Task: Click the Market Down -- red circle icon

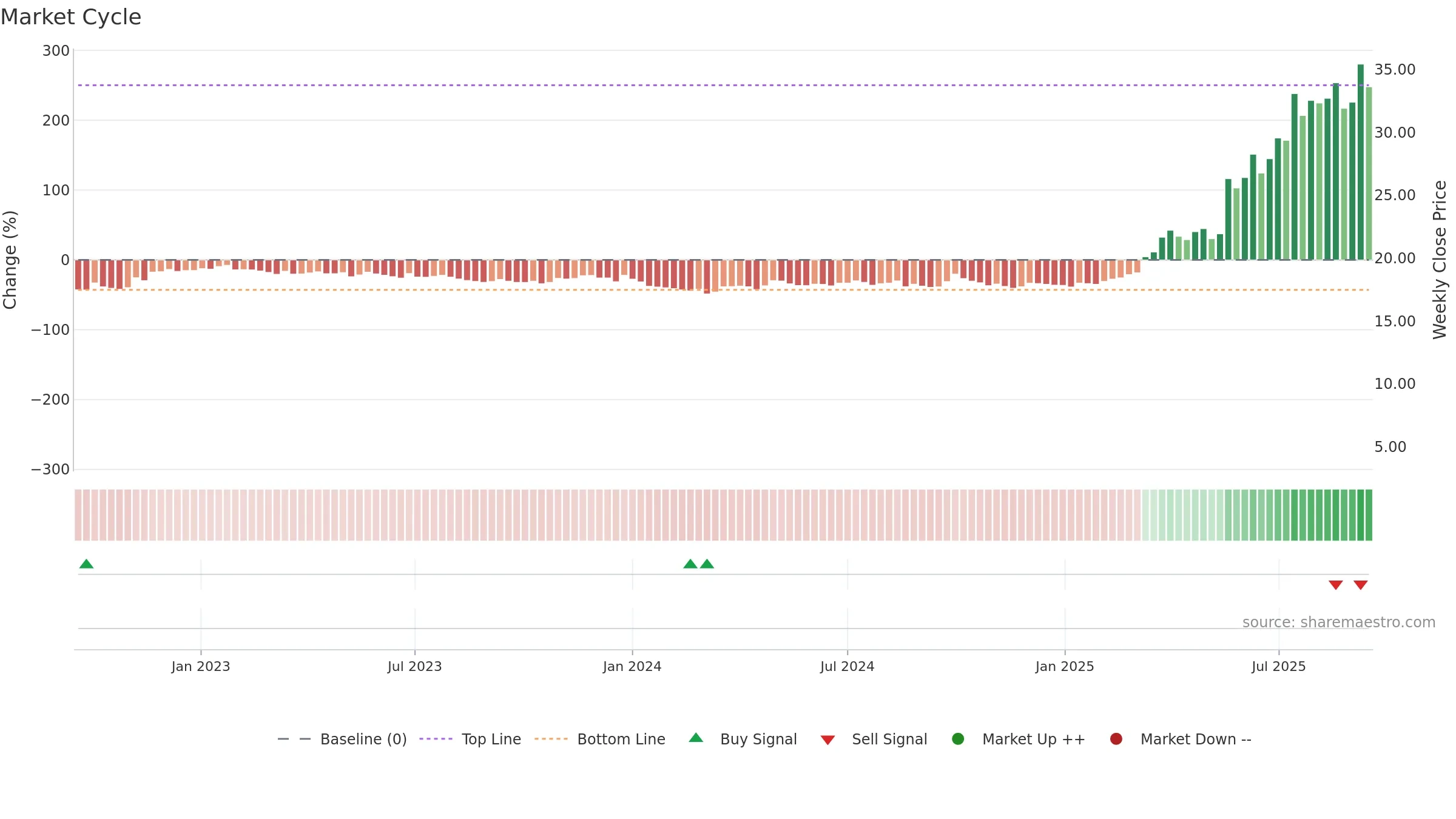Action: click(1116, 739)
